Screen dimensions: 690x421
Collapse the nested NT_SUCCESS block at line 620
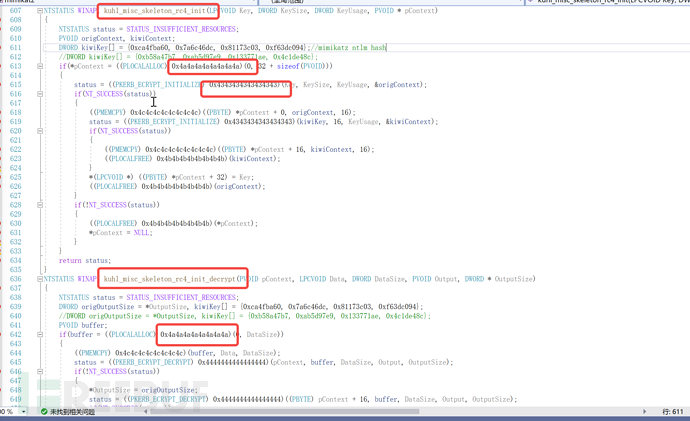point(40,131)
